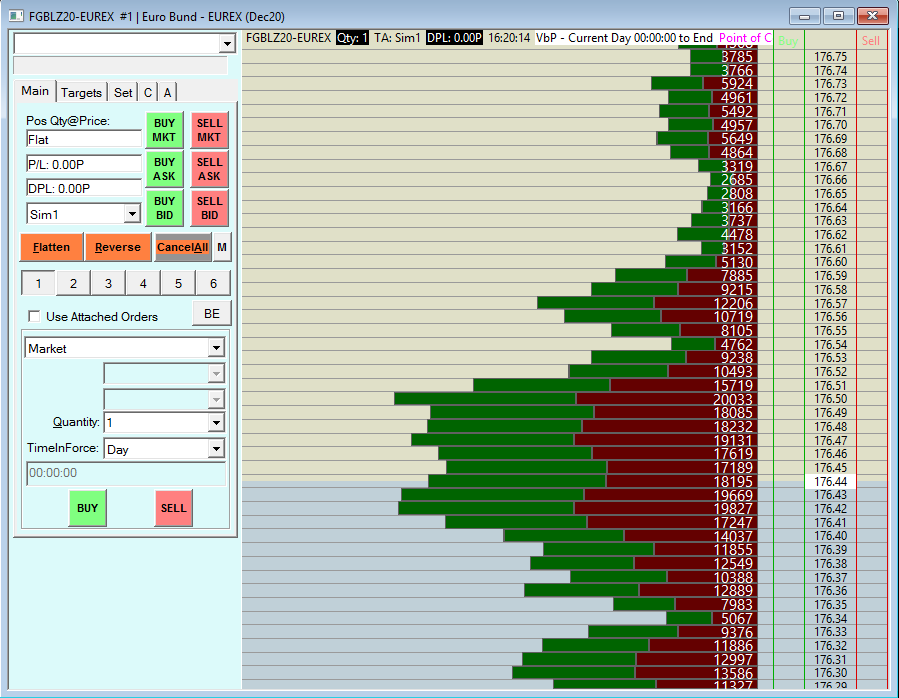Click the SELL ASK button
This screenshot has height=698, width=899.
tap(209, 169)
